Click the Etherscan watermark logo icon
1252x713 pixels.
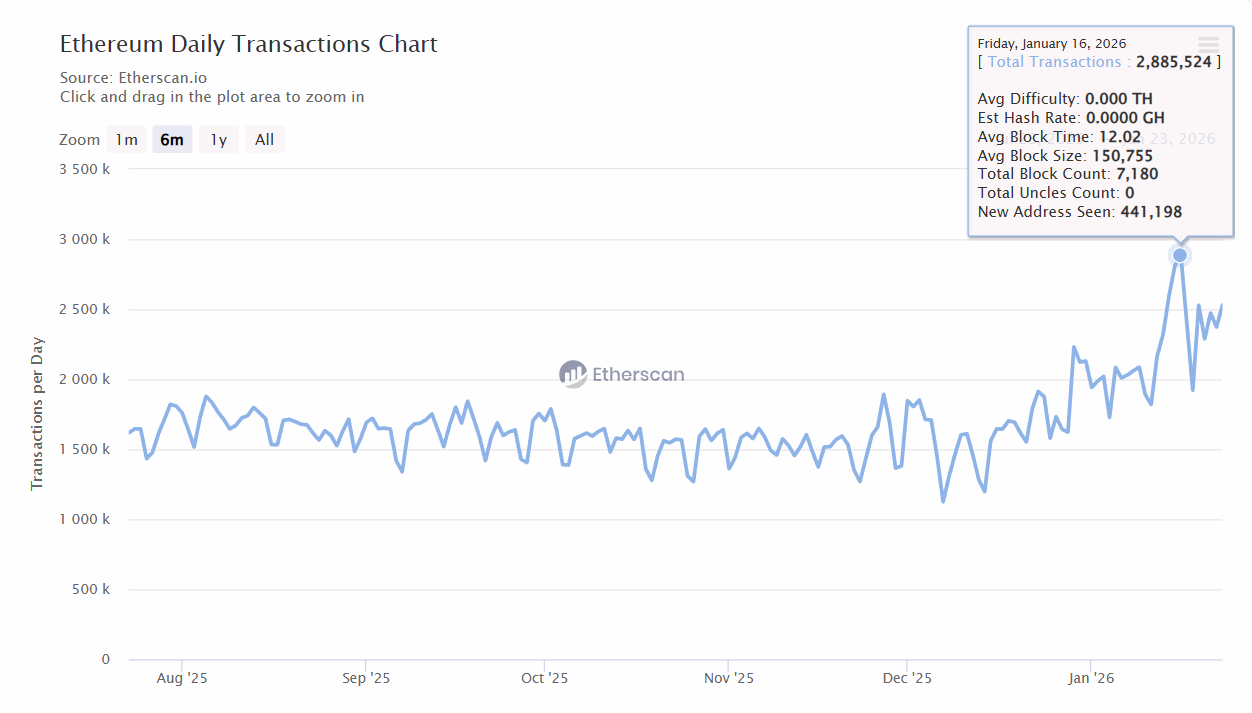573,374
